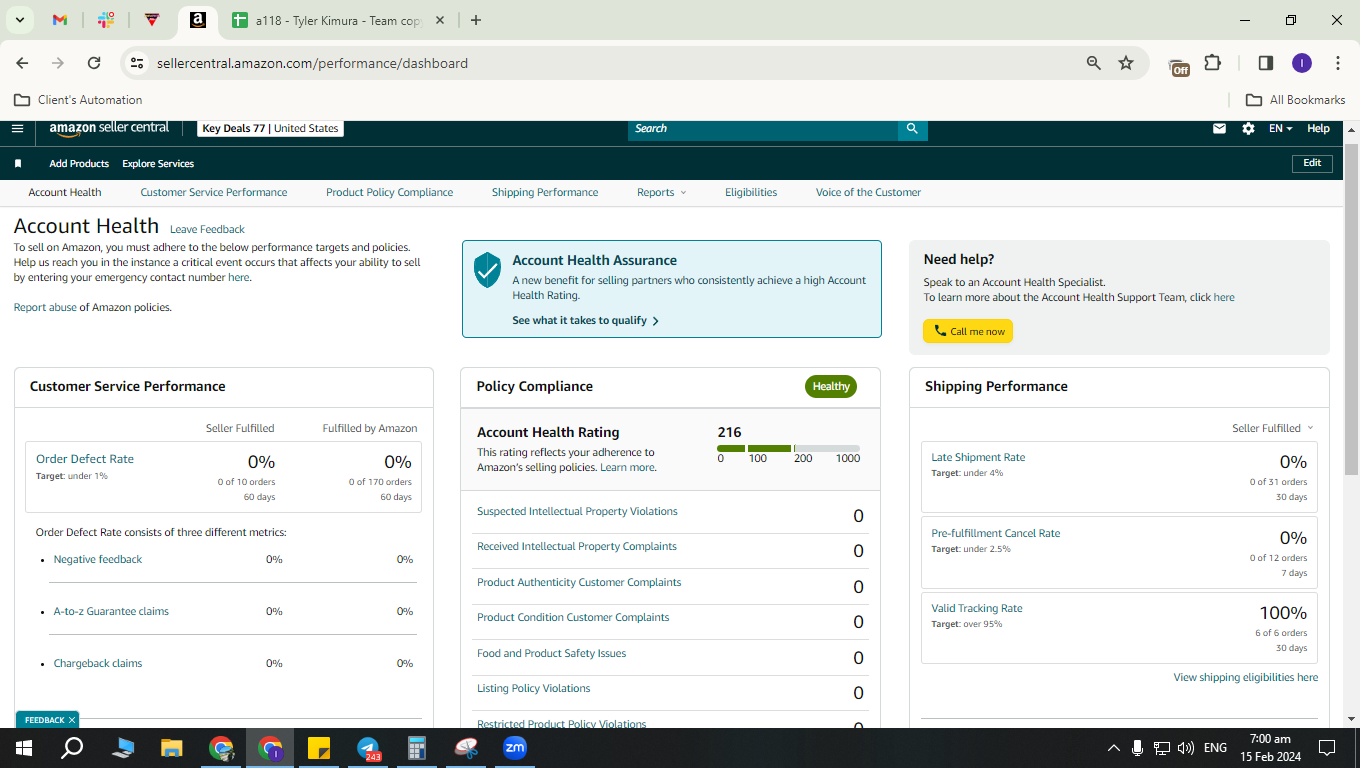Open Sticky Notes from the taskbar
The height and width of the screenshot is (768, 1360).
click(x=319, y=748)
